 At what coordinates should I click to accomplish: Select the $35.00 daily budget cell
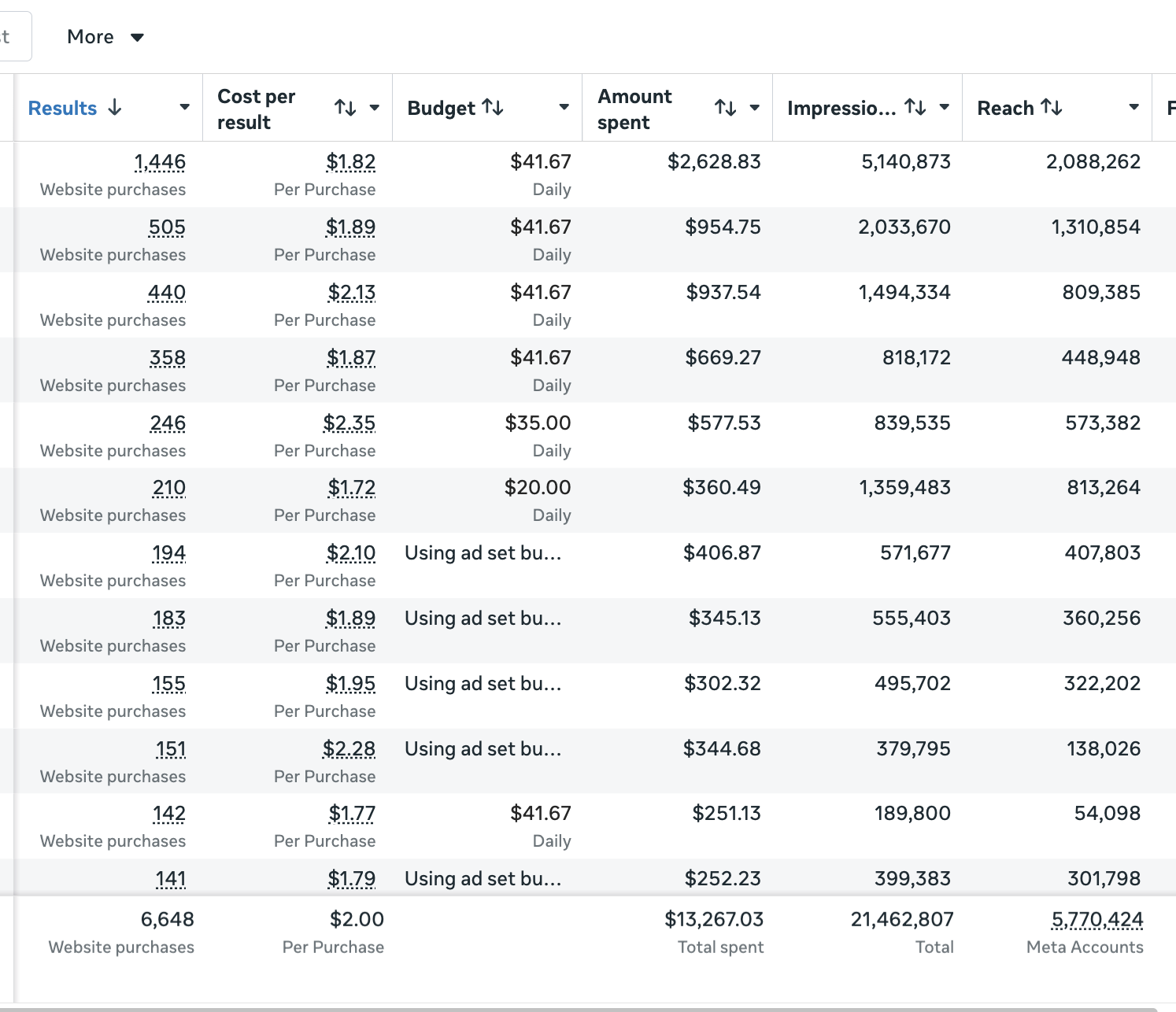pos(488,435)
